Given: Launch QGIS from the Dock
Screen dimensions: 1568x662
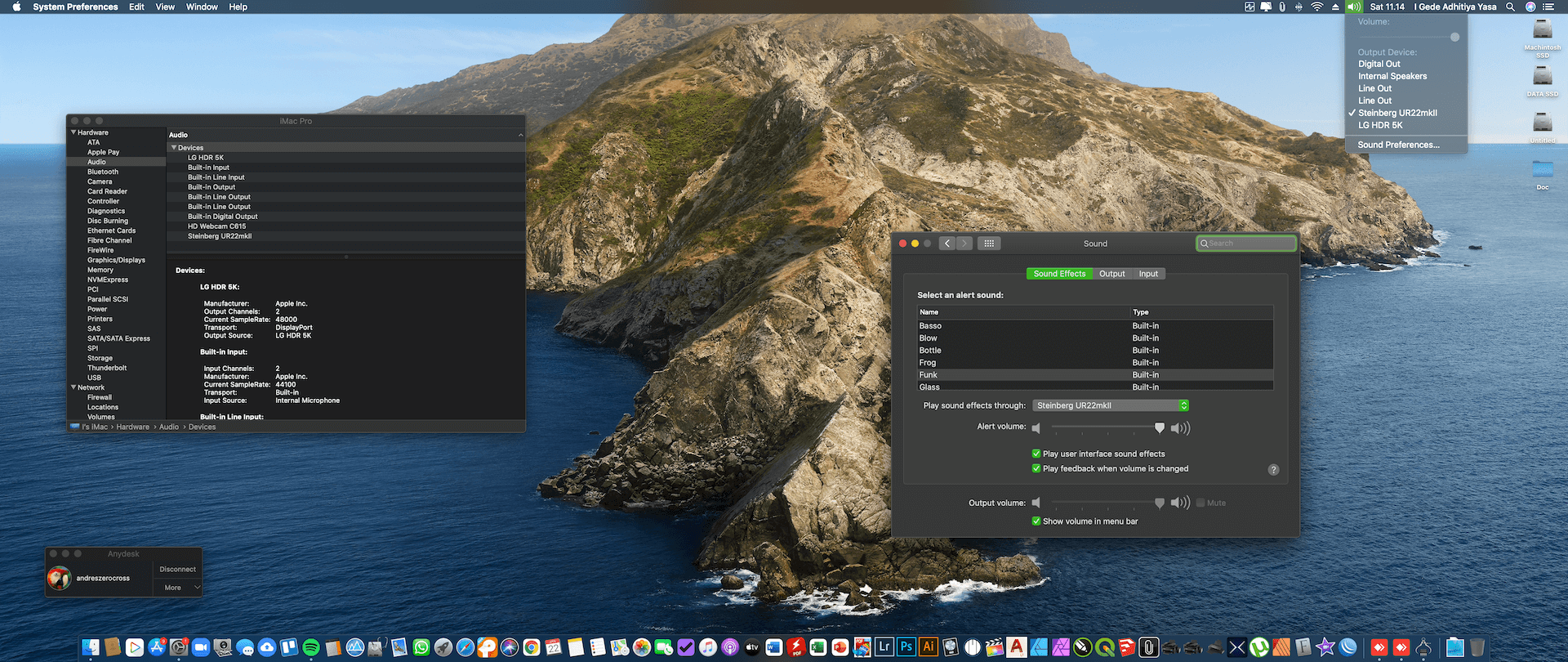Looking at the screenshot, I should (1105, 647).
